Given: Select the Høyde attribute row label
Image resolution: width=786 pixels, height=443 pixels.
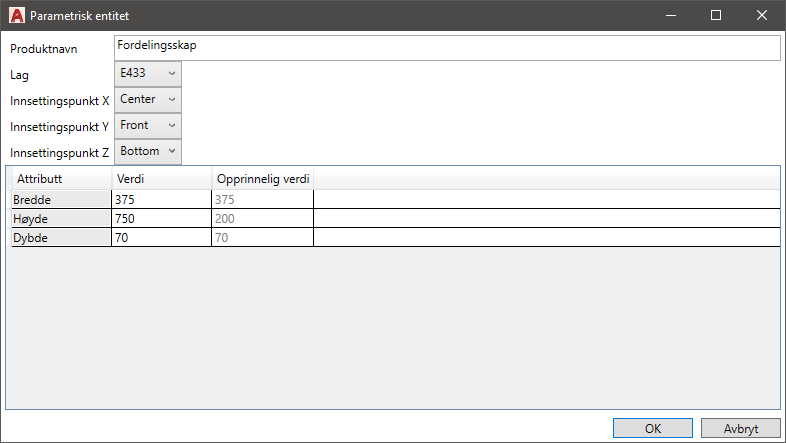Looking at the screenshot, I should click(59, 219).
